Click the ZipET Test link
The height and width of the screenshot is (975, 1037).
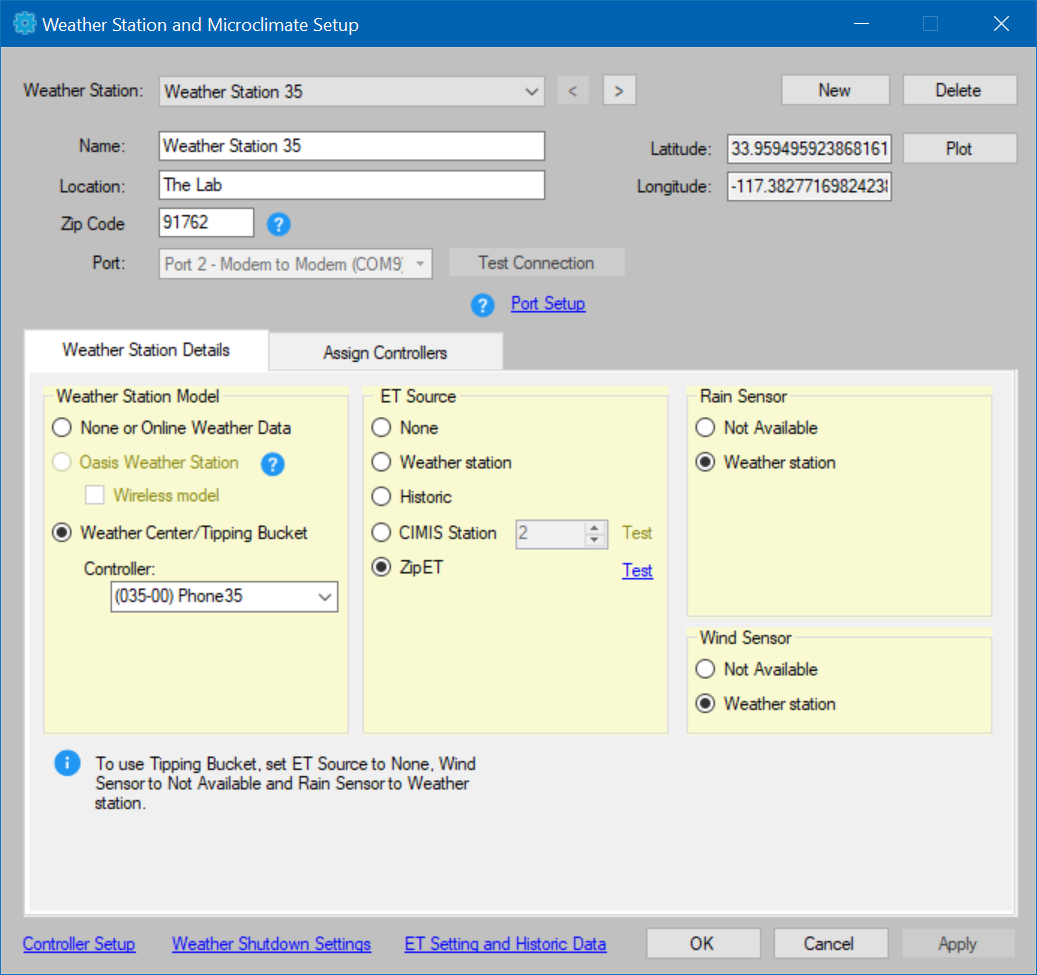[x=638, y=570]
